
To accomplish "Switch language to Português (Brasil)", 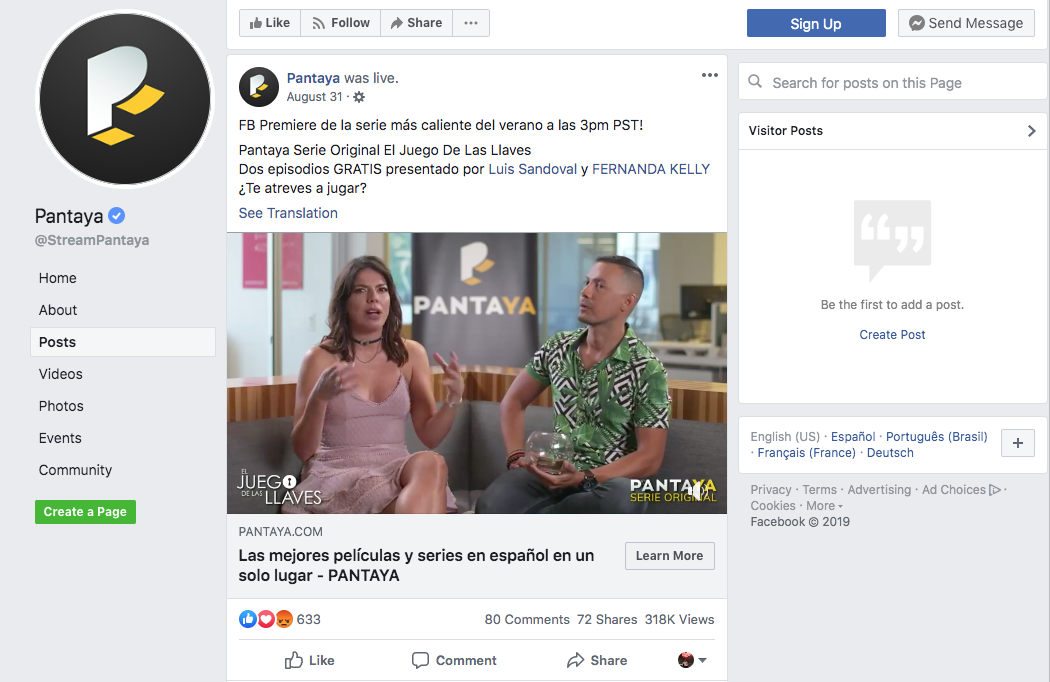I will pos(937,437).
